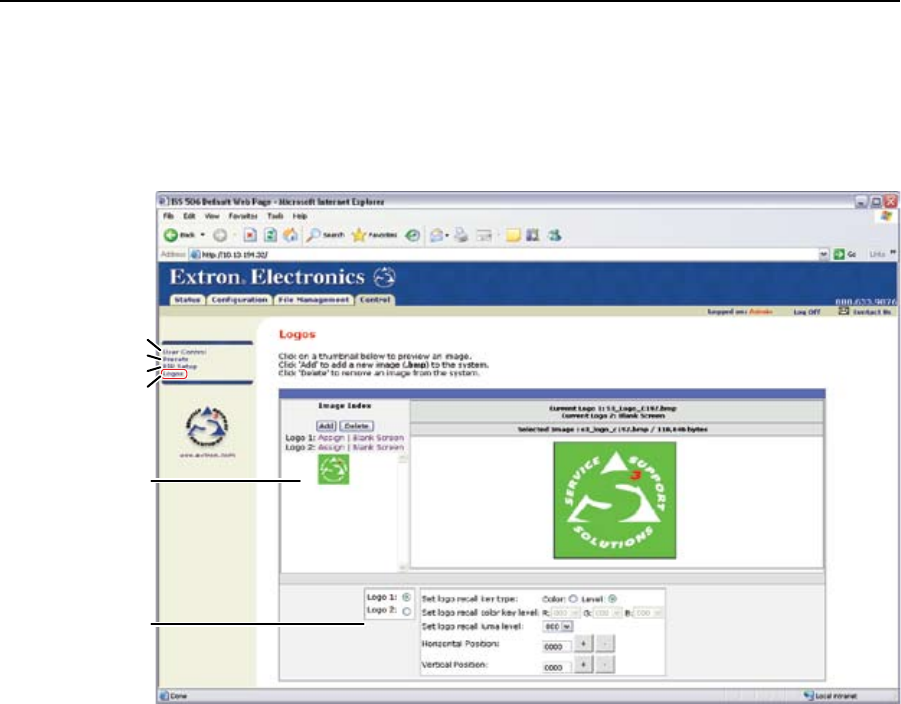Click the grayed Forward arrow icon

(x=220, y=235)
